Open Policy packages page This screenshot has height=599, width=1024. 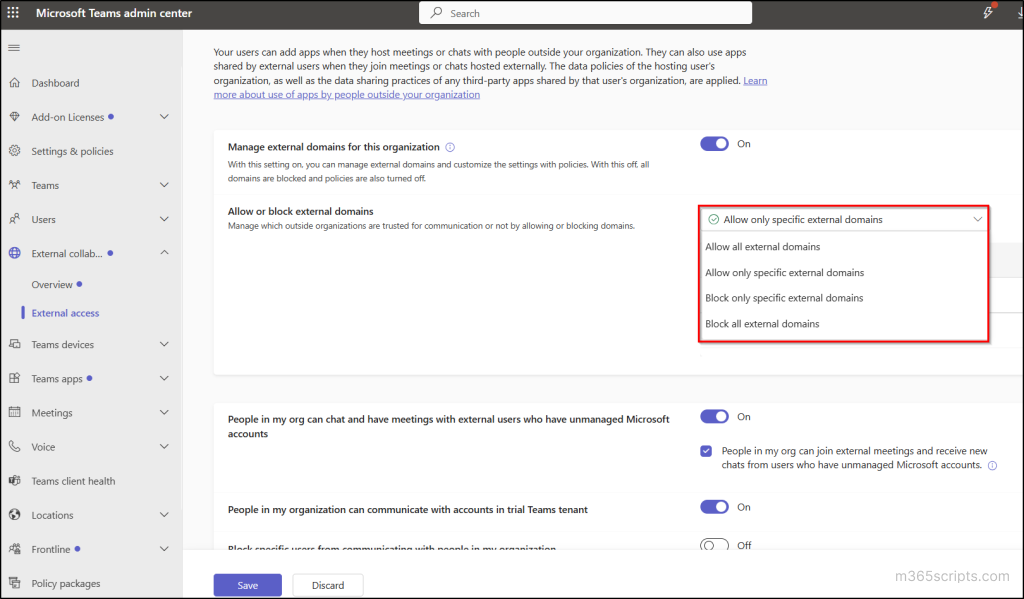click(x=66, y=583)
